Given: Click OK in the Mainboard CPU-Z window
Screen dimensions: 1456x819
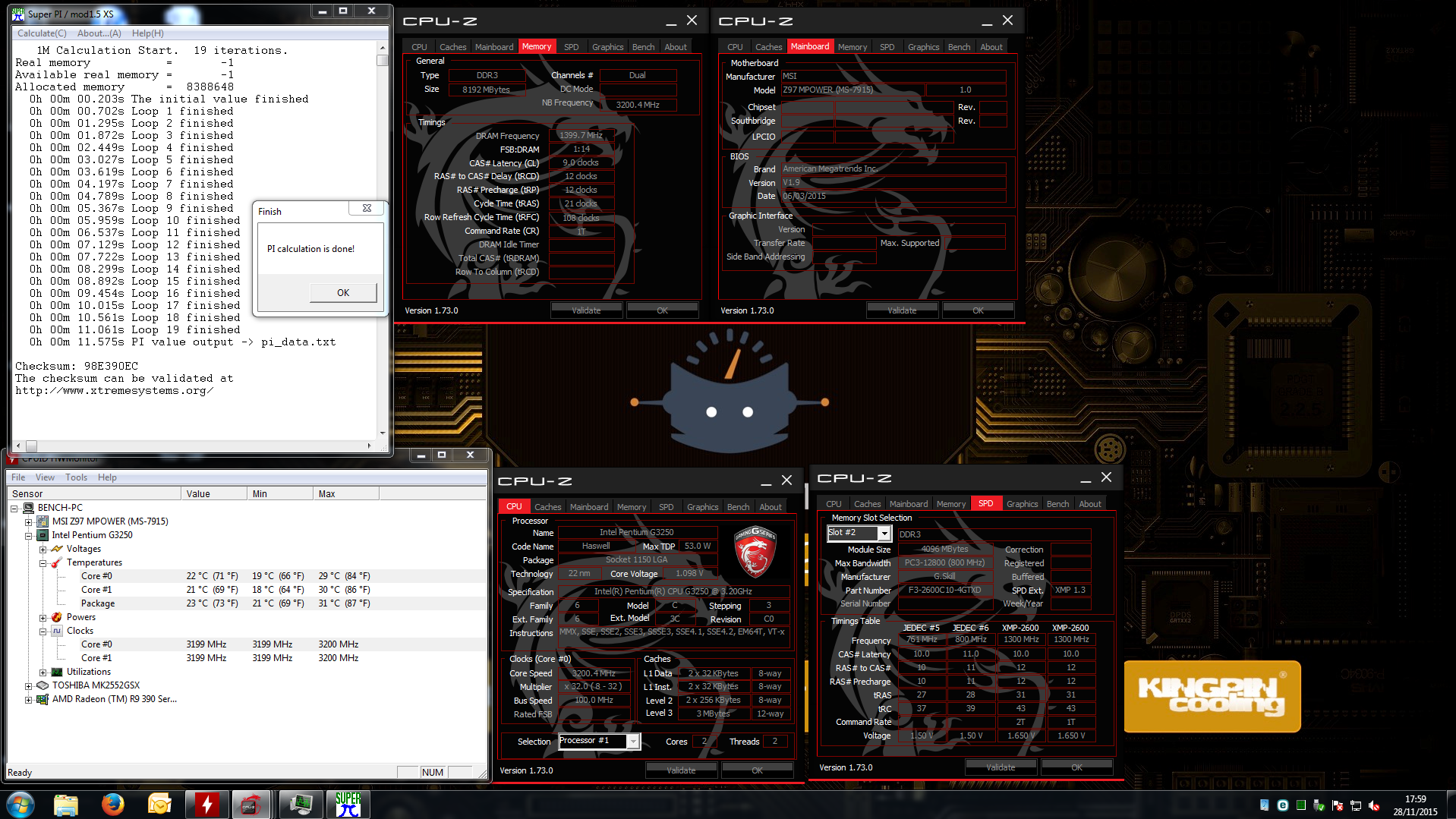Looking at the screenshot, I should tap(978, 310).
